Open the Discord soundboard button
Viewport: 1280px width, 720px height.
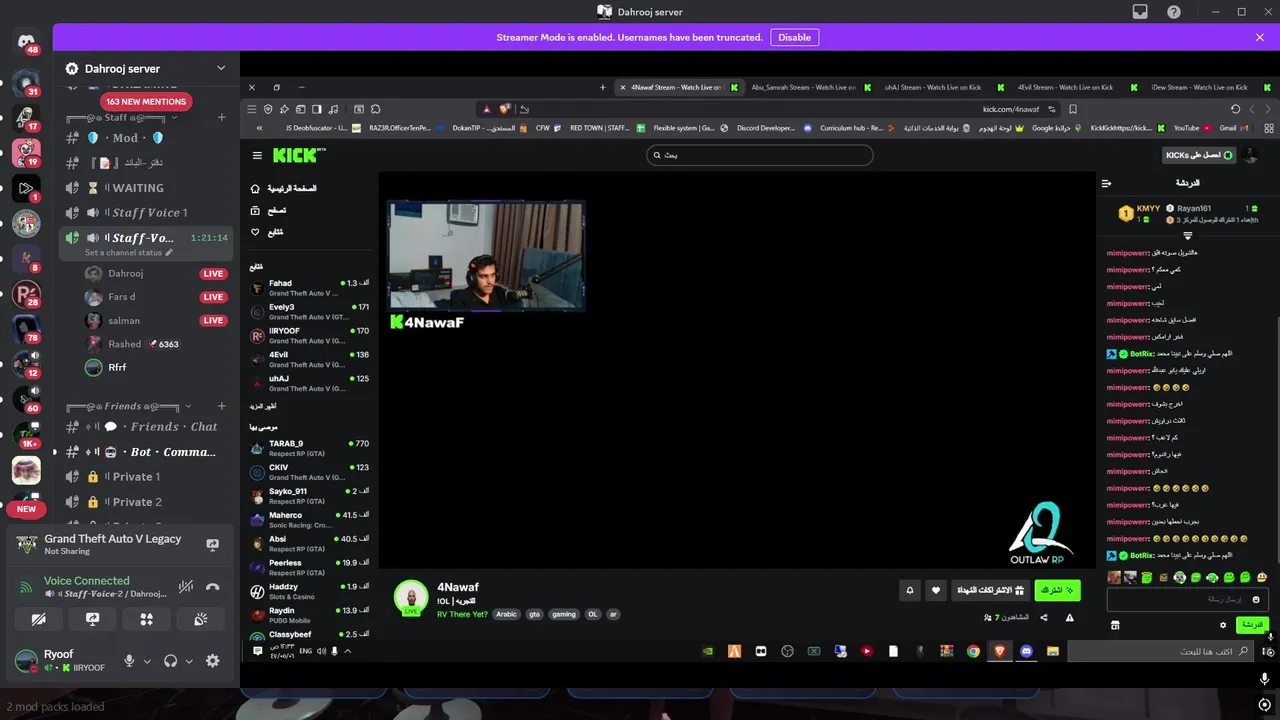click(x=201, y=619)
